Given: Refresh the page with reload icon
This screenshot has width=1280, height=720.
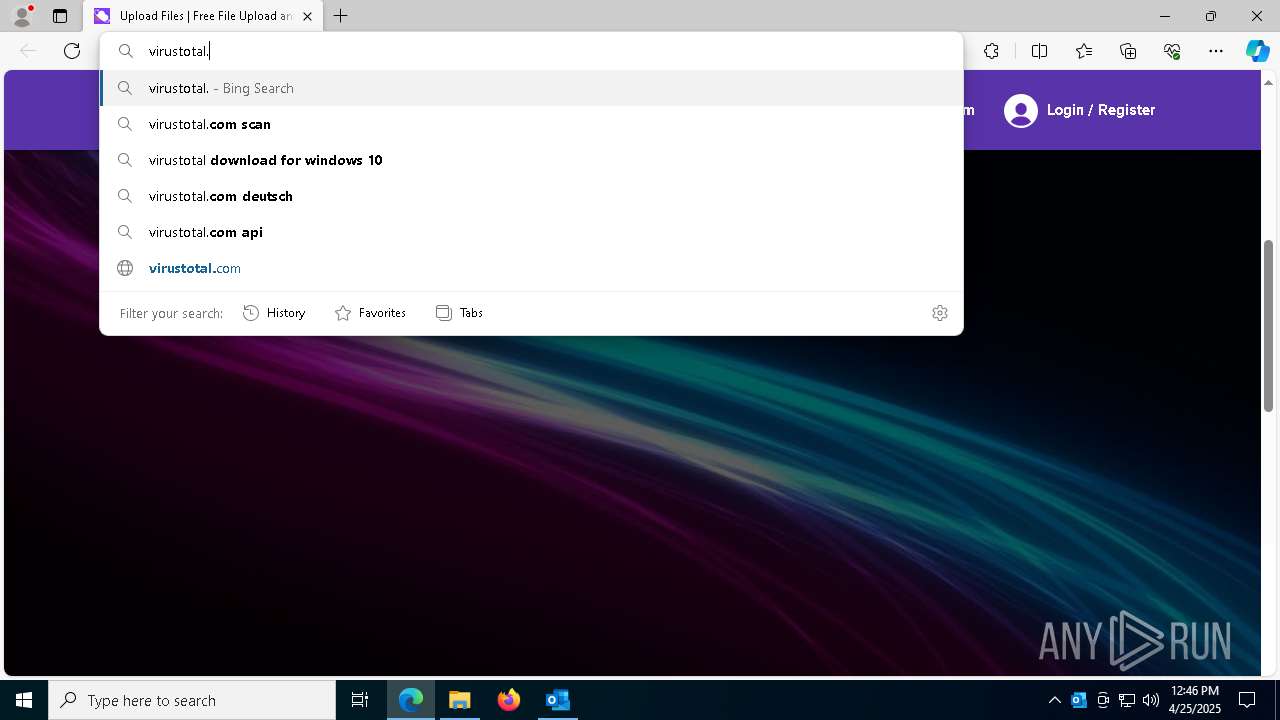Looking at the screenshot, I should point(72,51).
